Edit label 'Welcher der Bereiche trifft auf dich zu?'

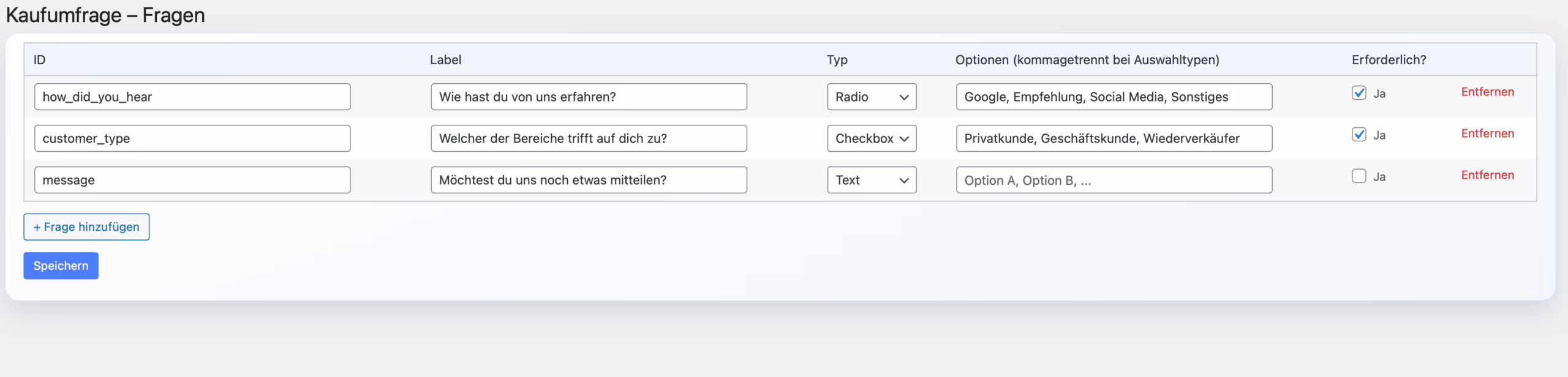pos(588,138)
